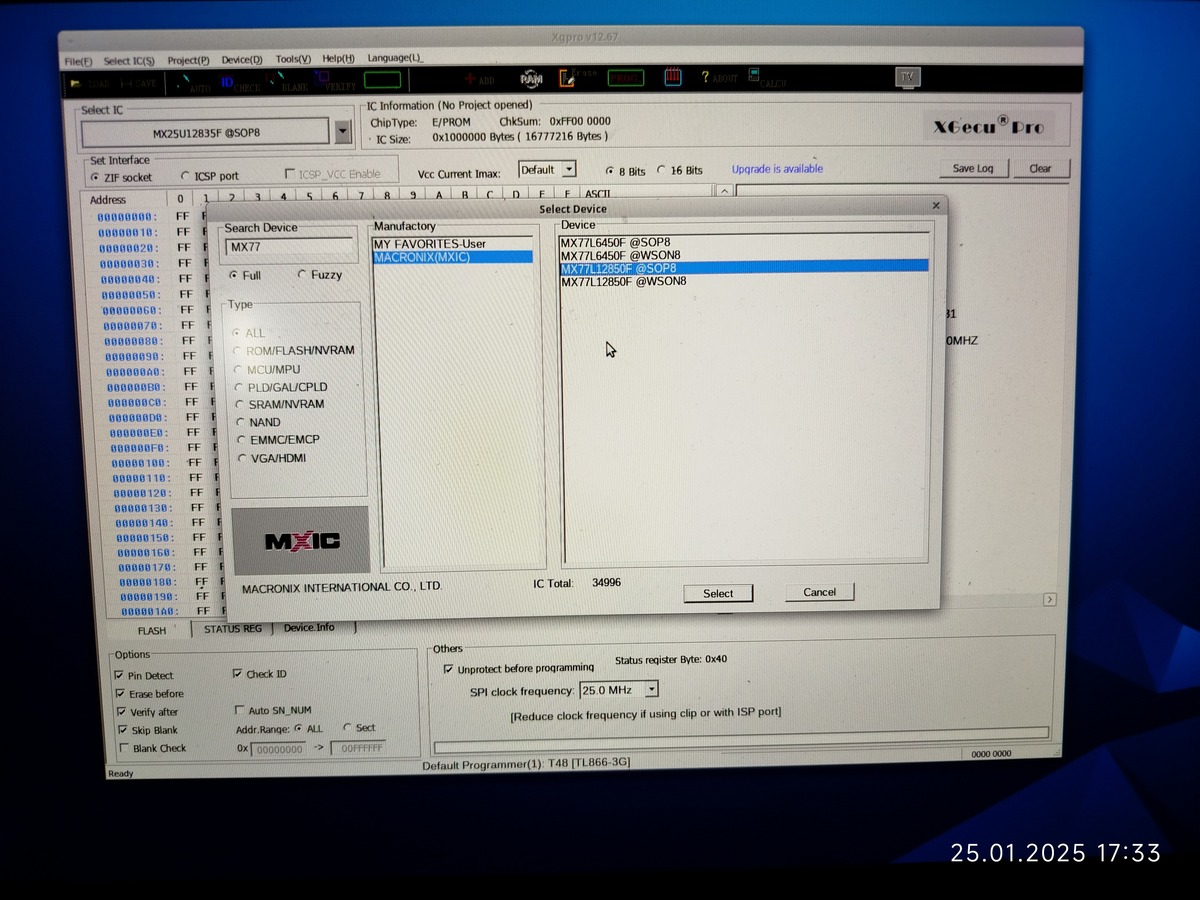Click the Save Log button
1200x900 pixels.
tap(972, 168)
